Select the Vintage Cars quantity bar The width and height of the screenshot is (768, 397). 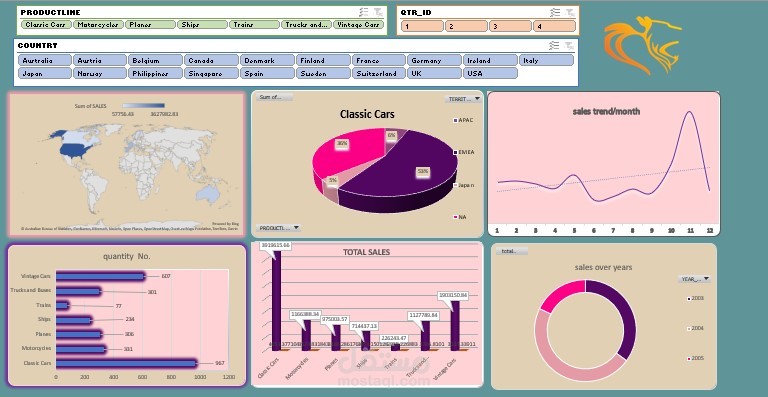(x=100, y=276)
